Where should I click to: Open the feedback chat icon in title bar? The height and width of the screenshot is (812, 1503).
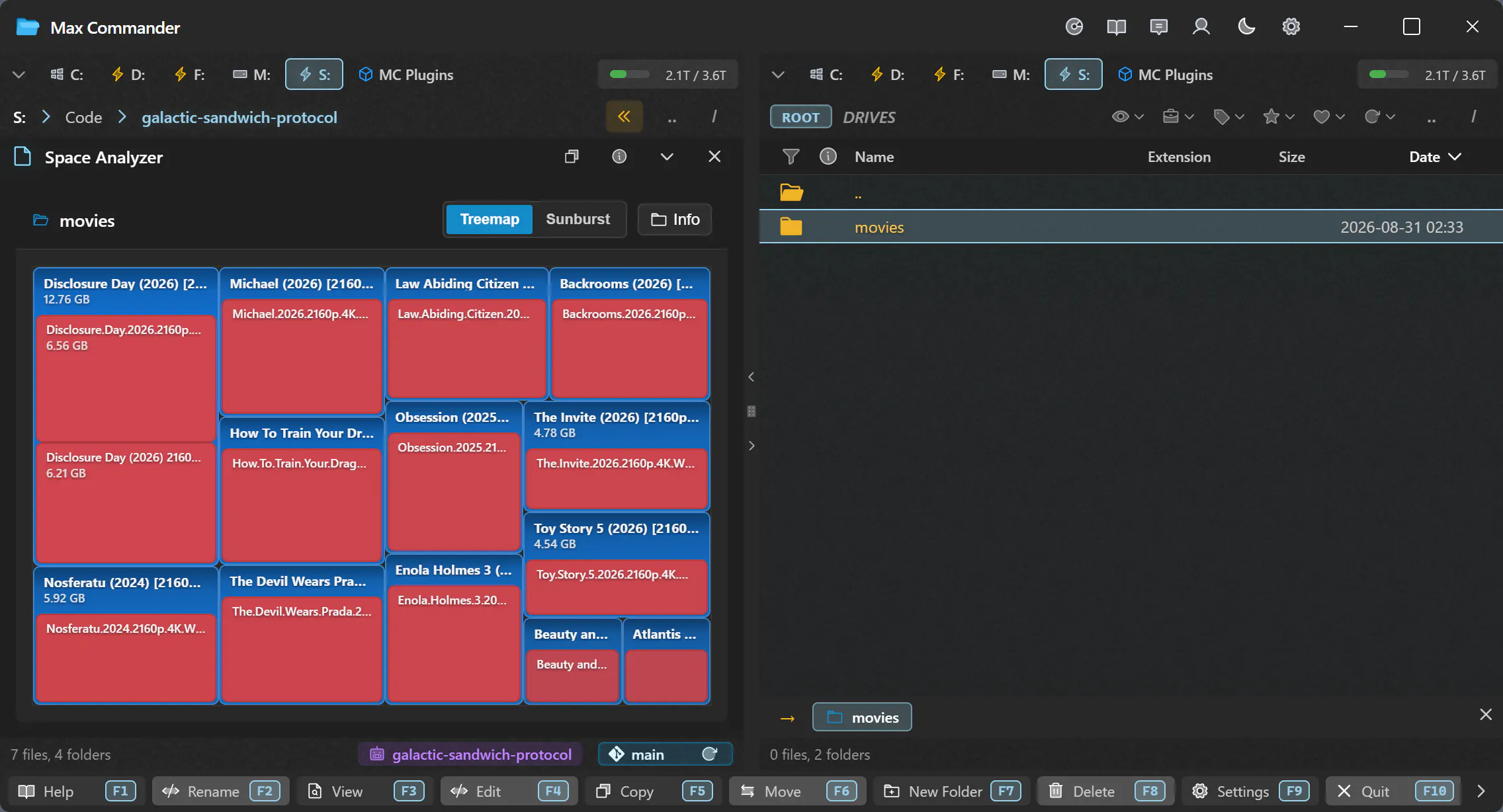[1158, 27]
